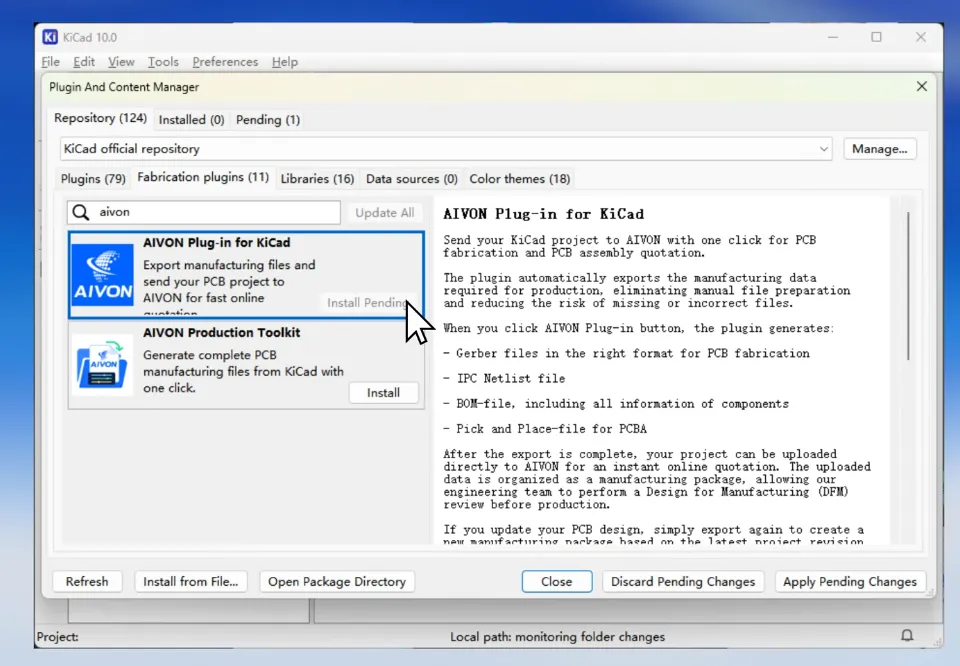Focus the search field containing aivon
Screen dimensions: 960x666
coord(204,212)
